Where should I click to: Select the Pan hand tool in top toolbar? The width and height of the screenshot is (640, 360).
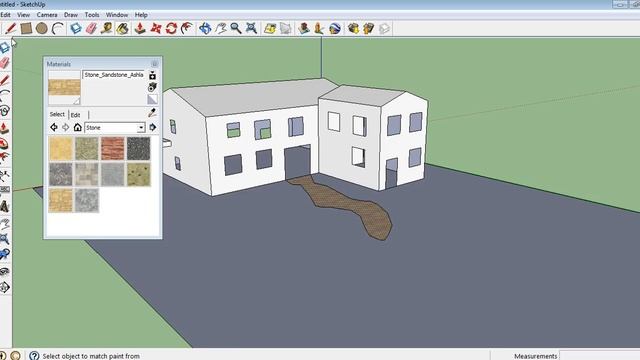[221, 29]
